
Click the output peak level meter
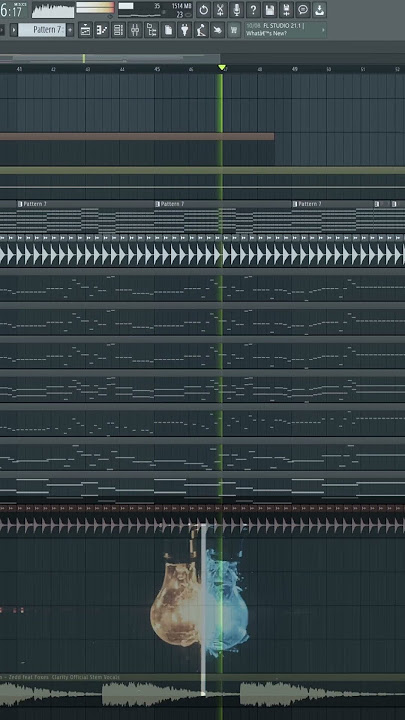[95, 8]
